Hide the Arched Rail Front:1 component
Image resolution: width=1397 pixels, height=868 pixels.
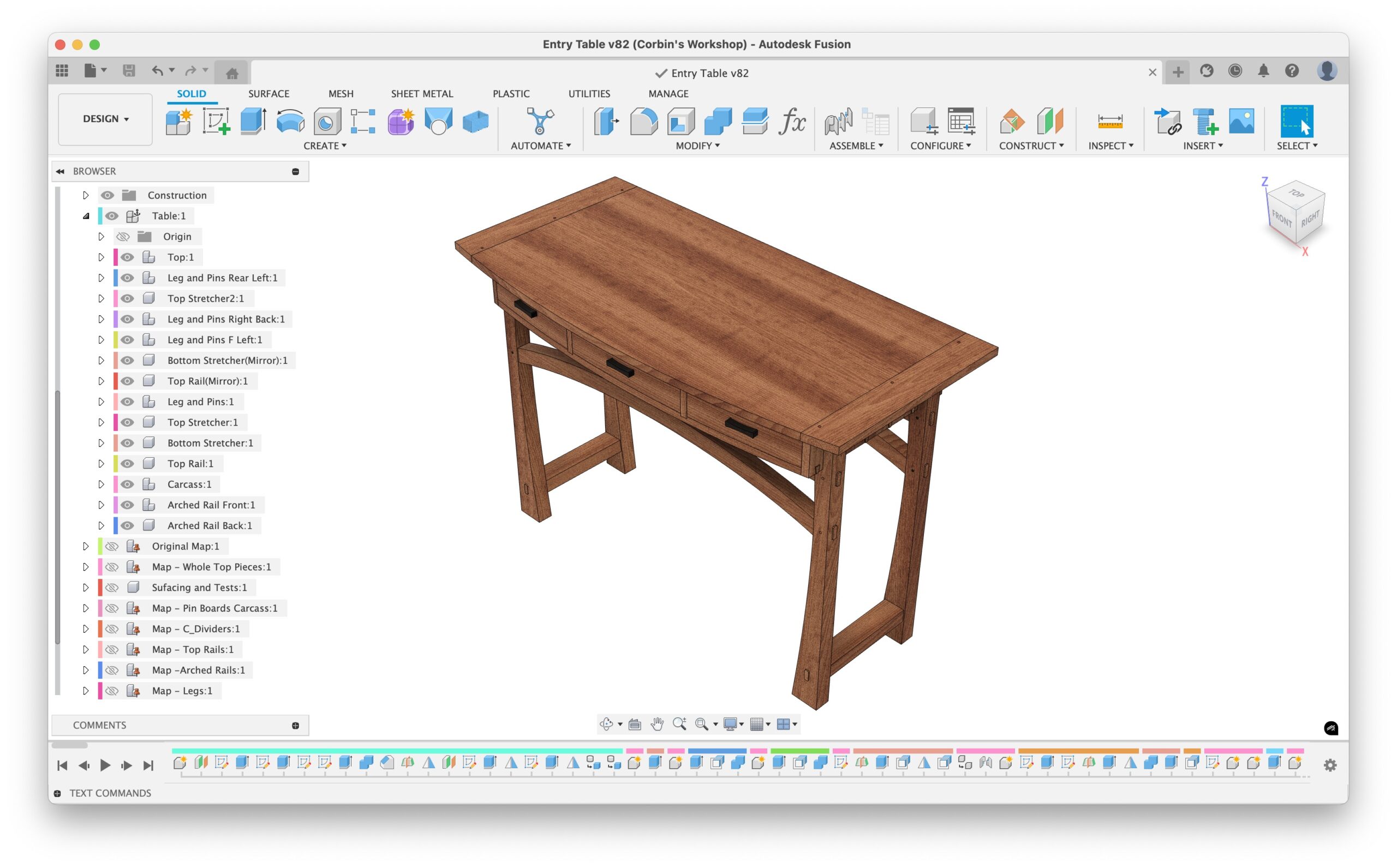pos(127,505)
